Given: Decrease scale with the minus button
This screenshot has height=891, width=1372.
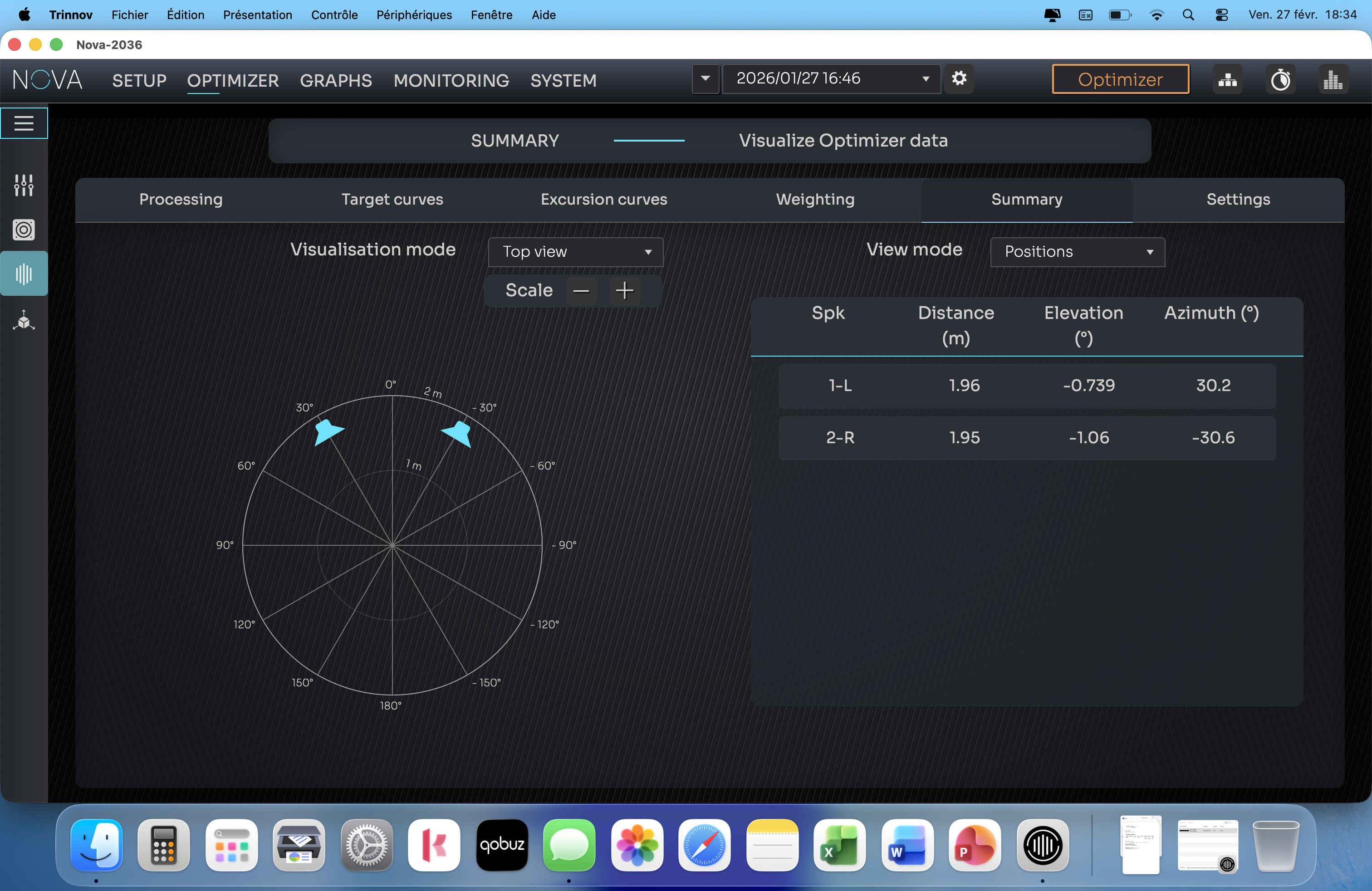Looking at the screenshot, I should [581, 290].
